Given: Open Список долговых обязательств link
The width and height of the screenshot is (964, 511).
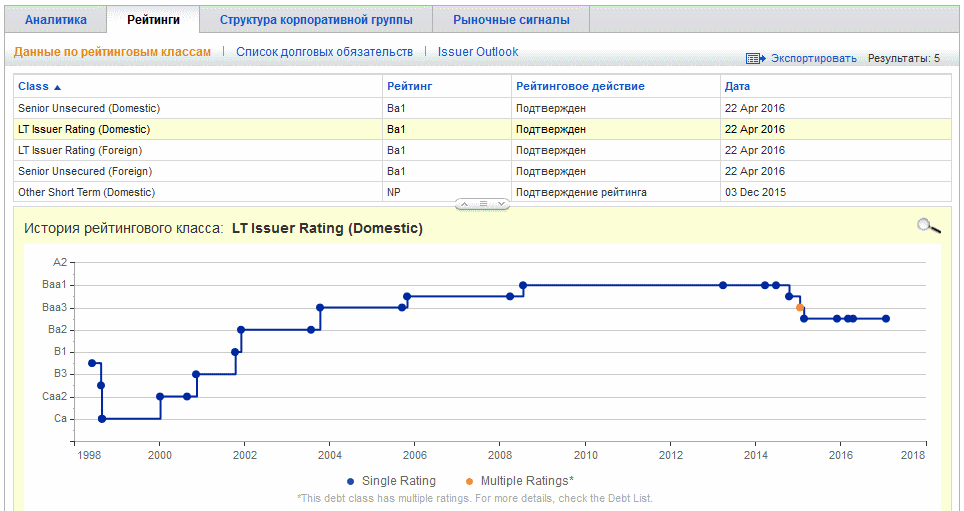Looking at the screenshot, I should [x=324, y=52].
